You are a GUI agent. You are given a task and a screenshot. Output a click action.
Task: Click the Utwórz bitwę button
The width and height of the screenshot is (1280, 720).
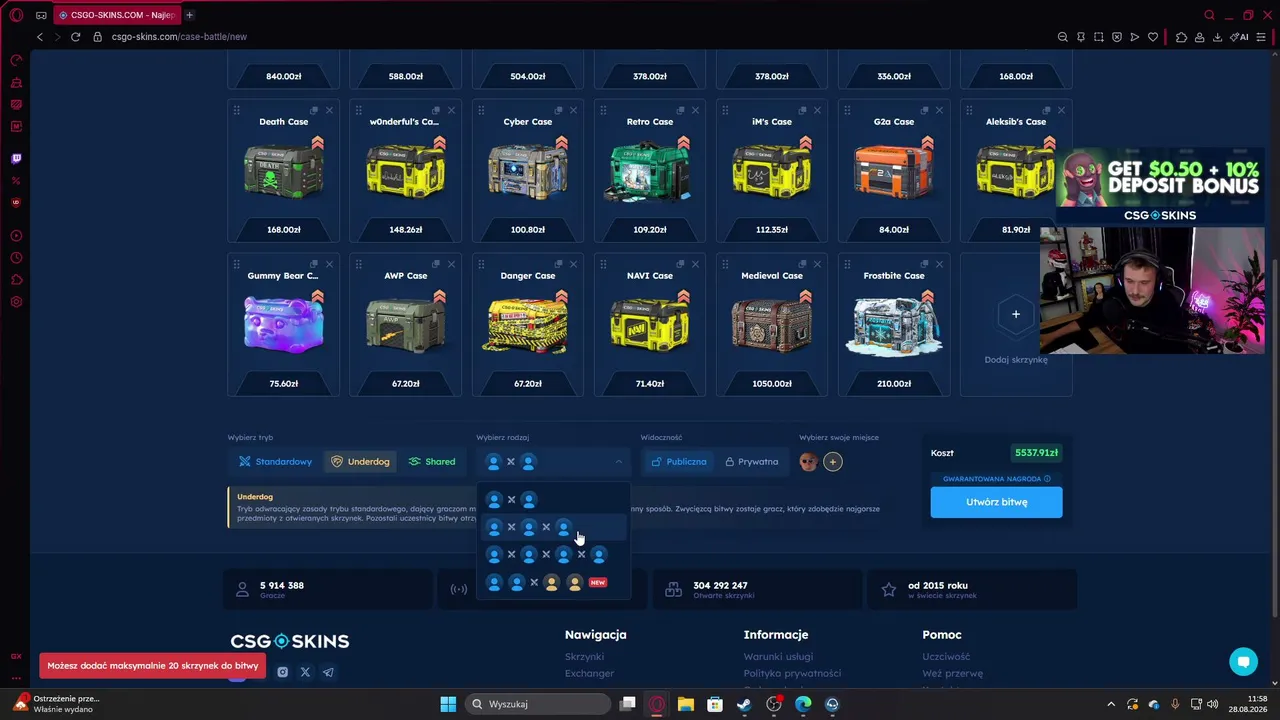[996, 502]
